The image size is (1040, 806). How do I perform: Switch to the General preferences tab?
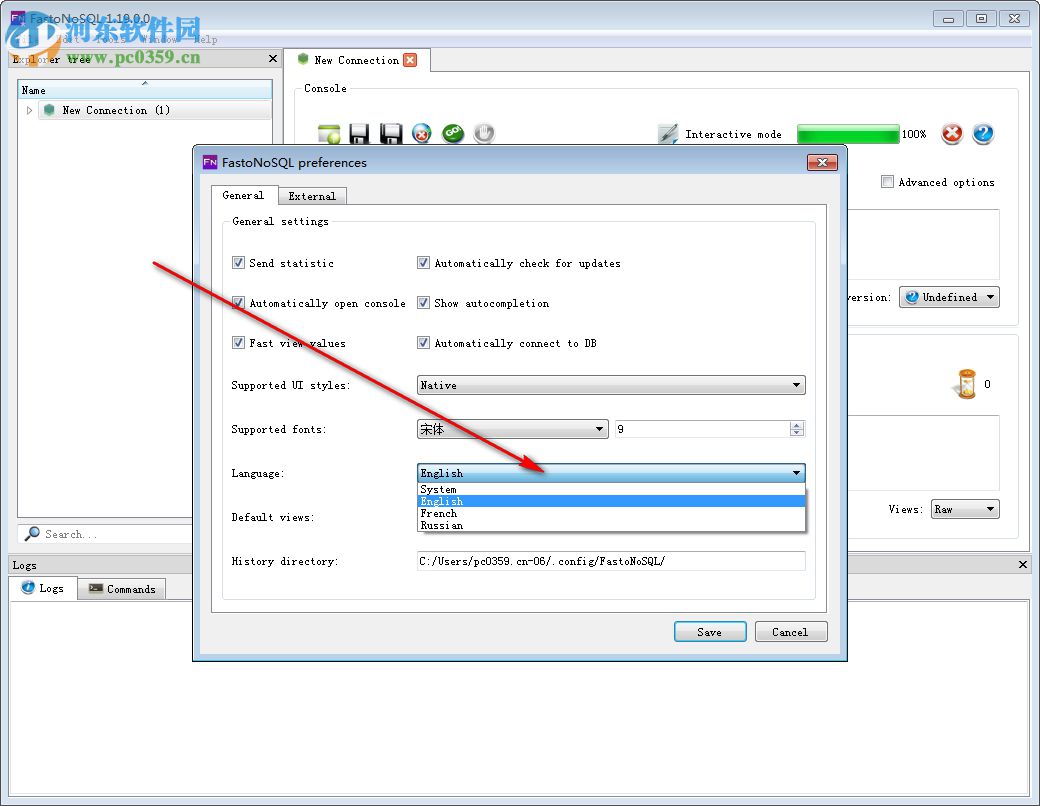click(243, 196)
